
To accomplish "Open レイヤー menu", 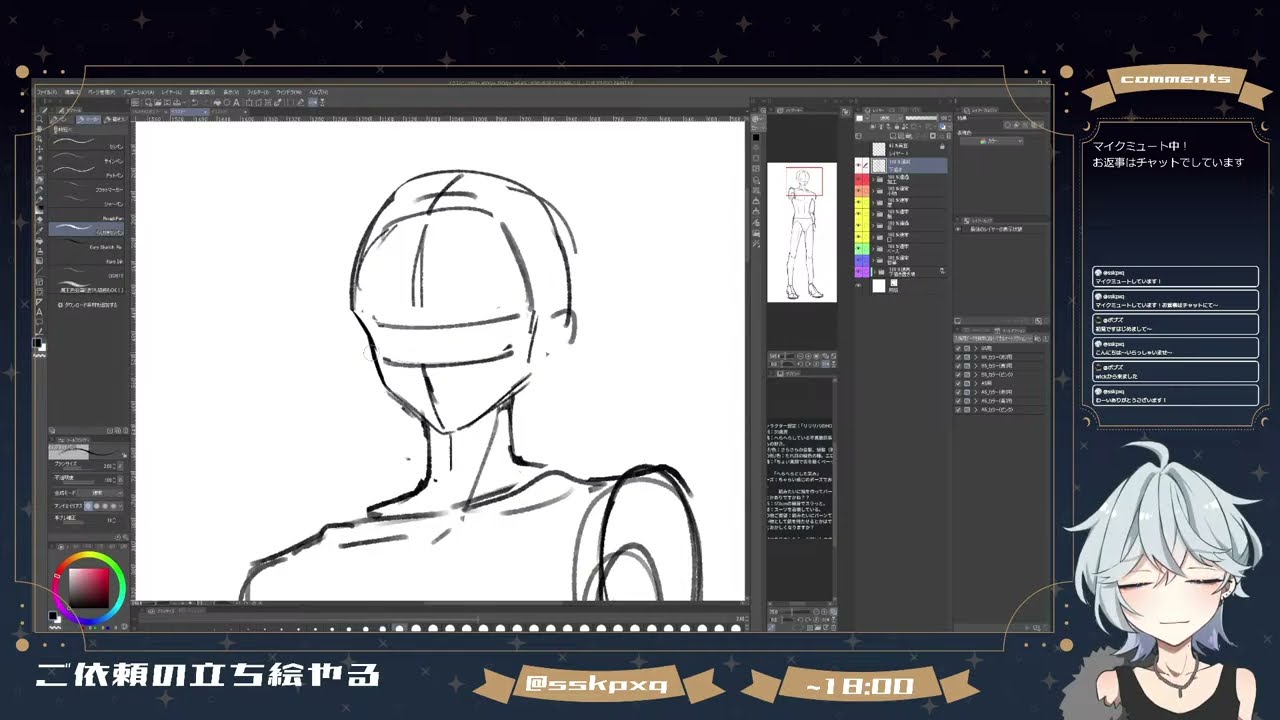I will click(172, 92).
